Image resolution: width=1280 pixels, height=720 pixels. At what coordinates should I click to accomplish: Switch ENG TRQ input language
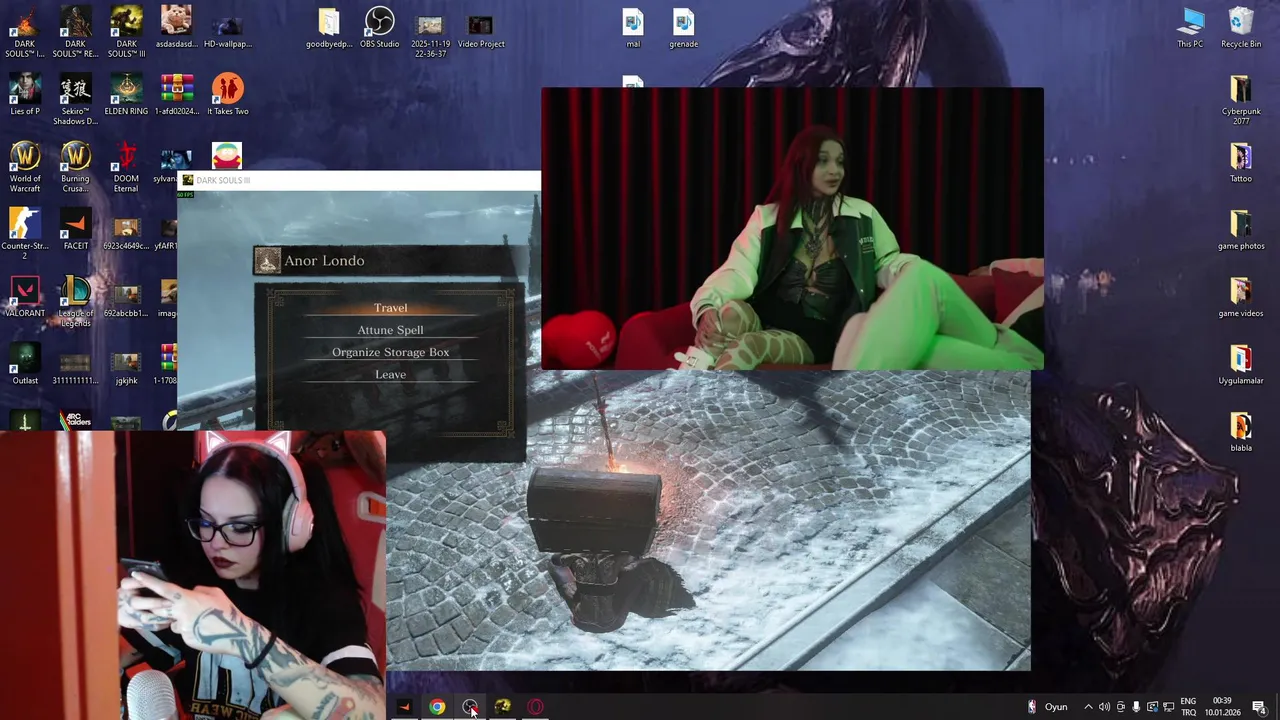[x=1188, y=707]
